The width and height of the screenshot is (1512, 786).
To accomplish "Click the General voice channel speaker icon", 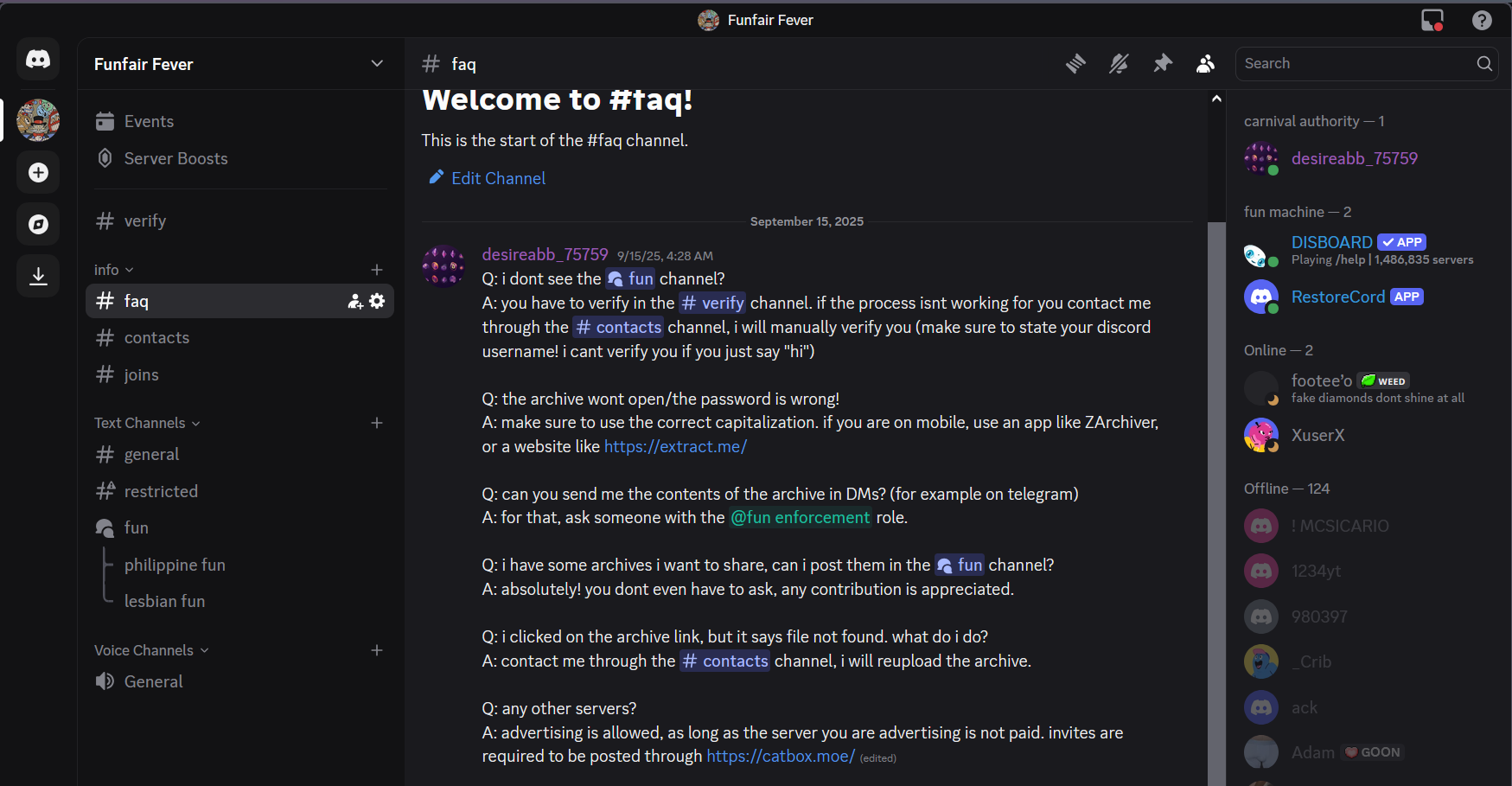I will coord(105,681).
